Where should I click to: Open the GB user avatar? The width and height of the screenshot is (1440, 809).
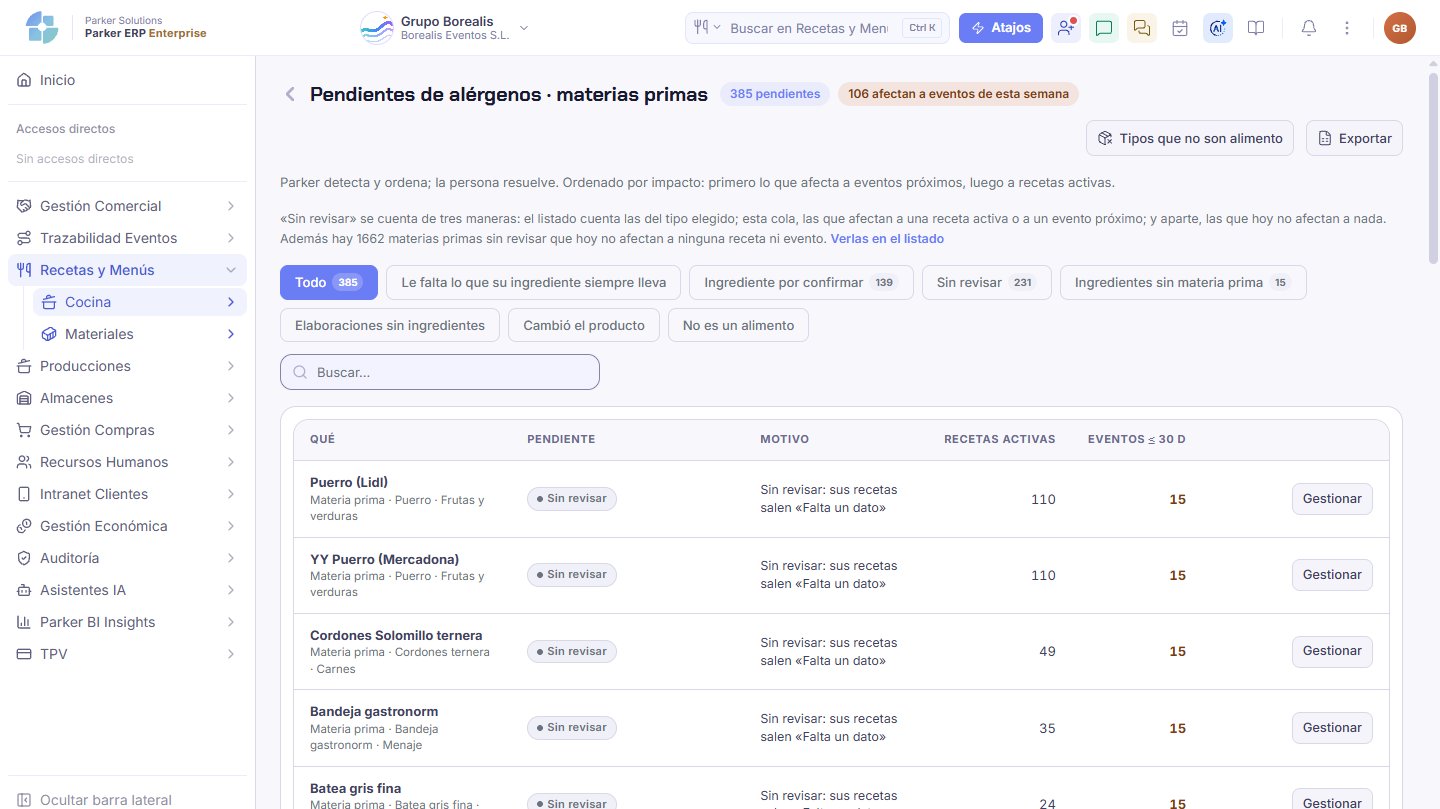(1400, 28)
